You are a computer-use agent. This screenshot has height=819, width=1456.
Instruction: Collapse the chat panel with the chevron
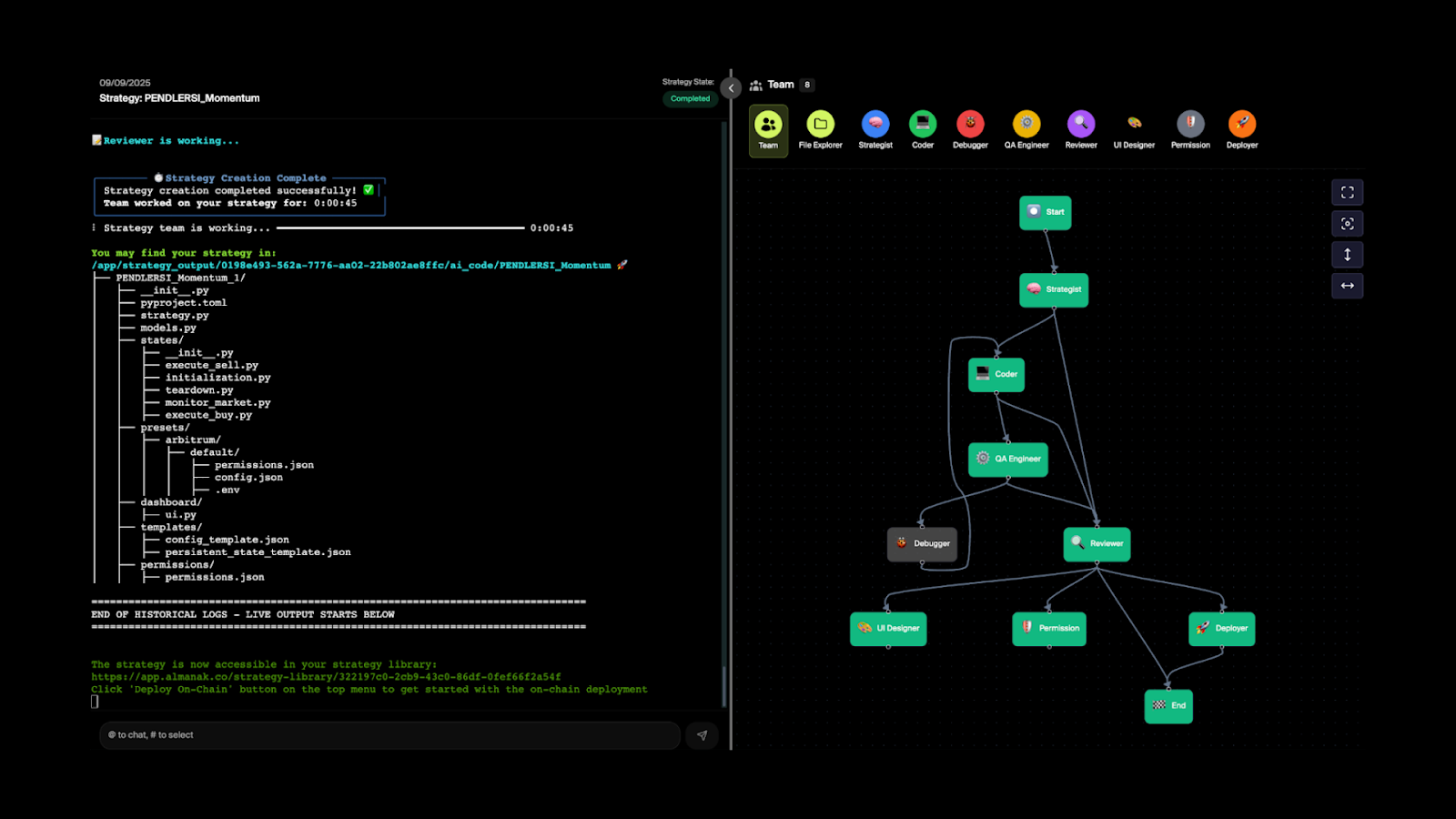(731, 88)
